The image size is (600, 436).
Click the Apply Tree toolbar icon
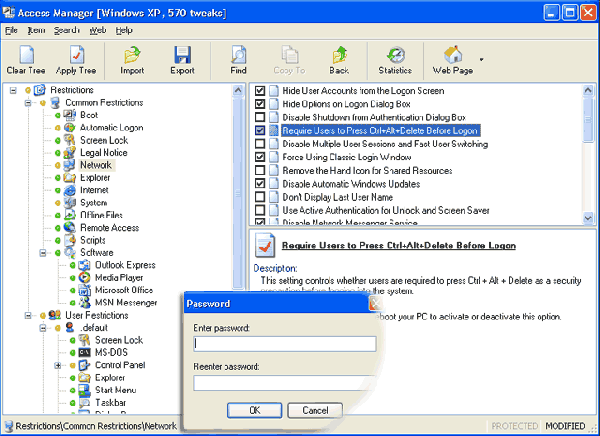[73, 55]
